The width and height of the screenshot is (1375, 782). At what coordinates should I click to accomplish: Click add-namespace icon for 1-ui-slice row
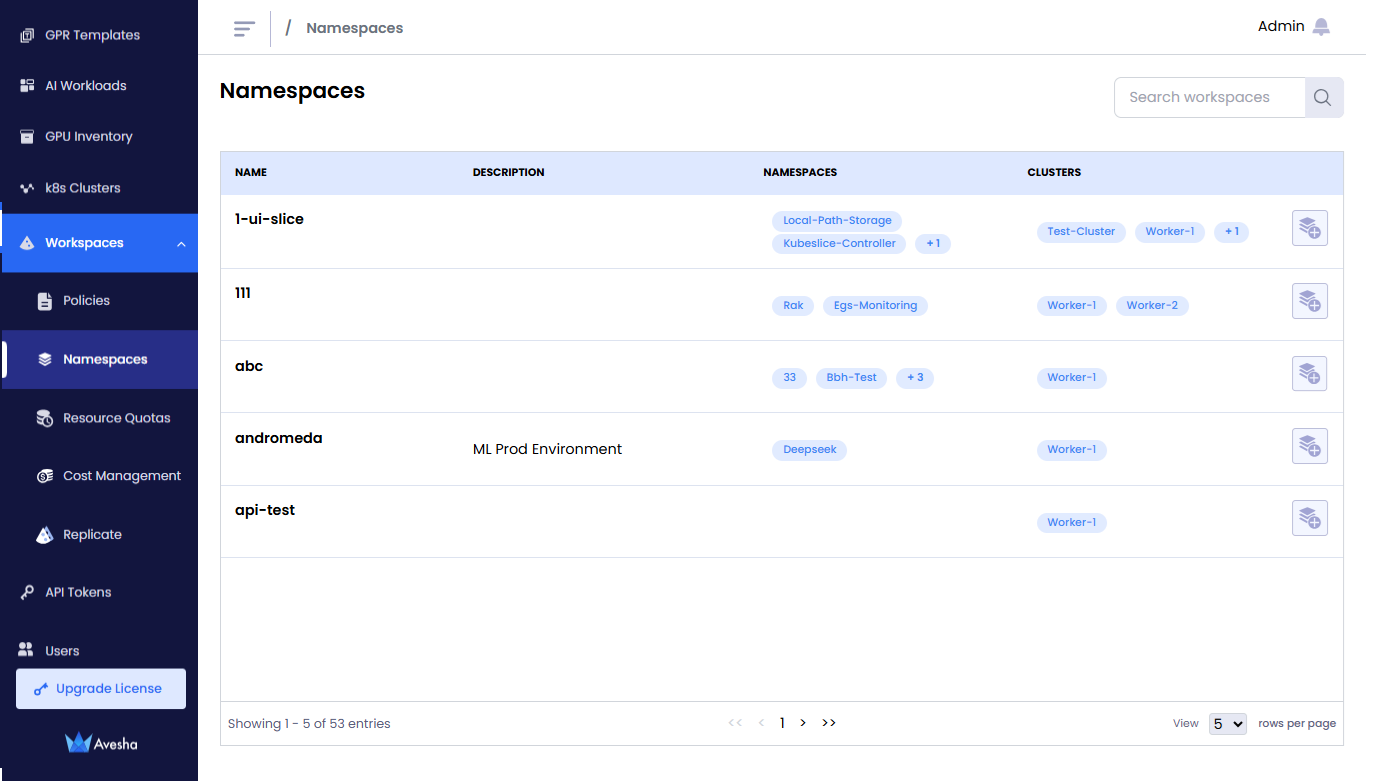point(1309,229)
